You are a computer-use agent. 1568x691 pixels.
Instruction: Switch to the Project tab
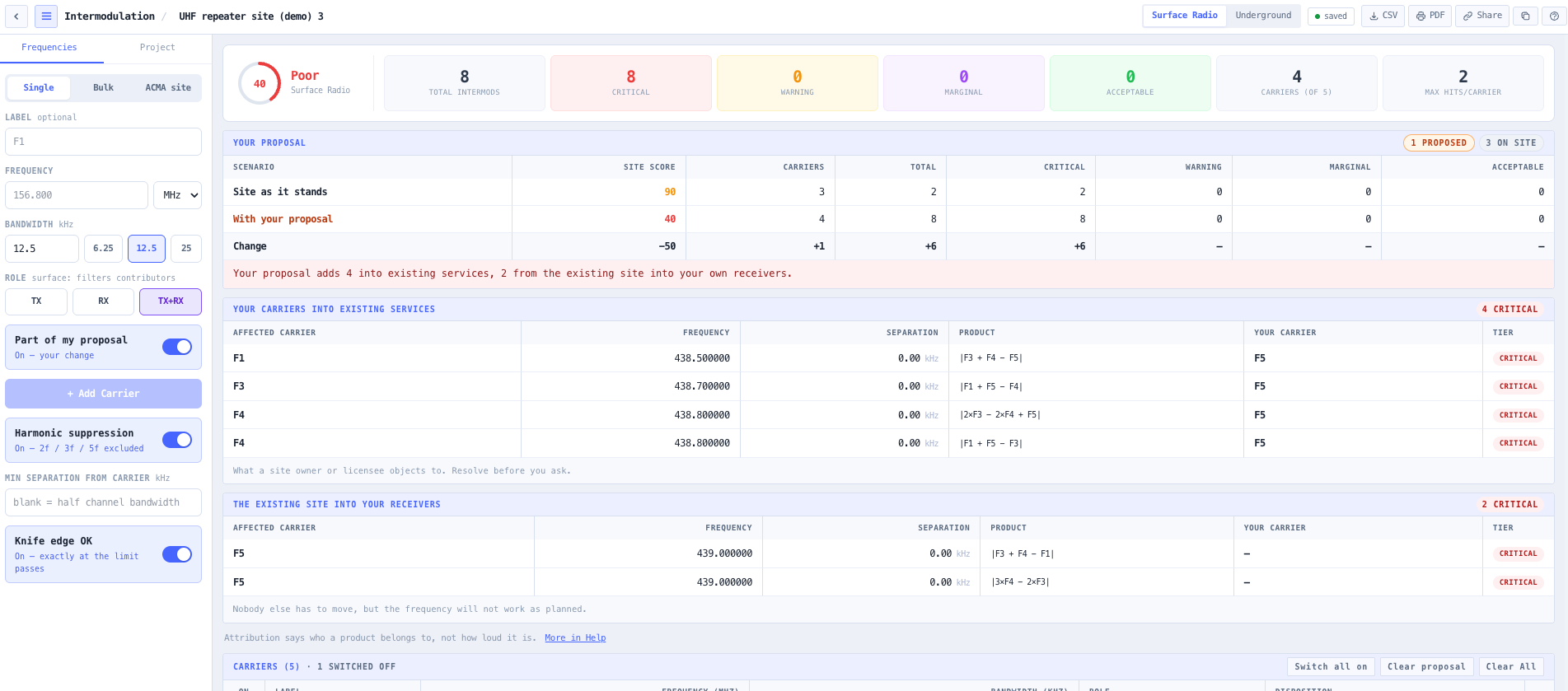pos(157,48)
